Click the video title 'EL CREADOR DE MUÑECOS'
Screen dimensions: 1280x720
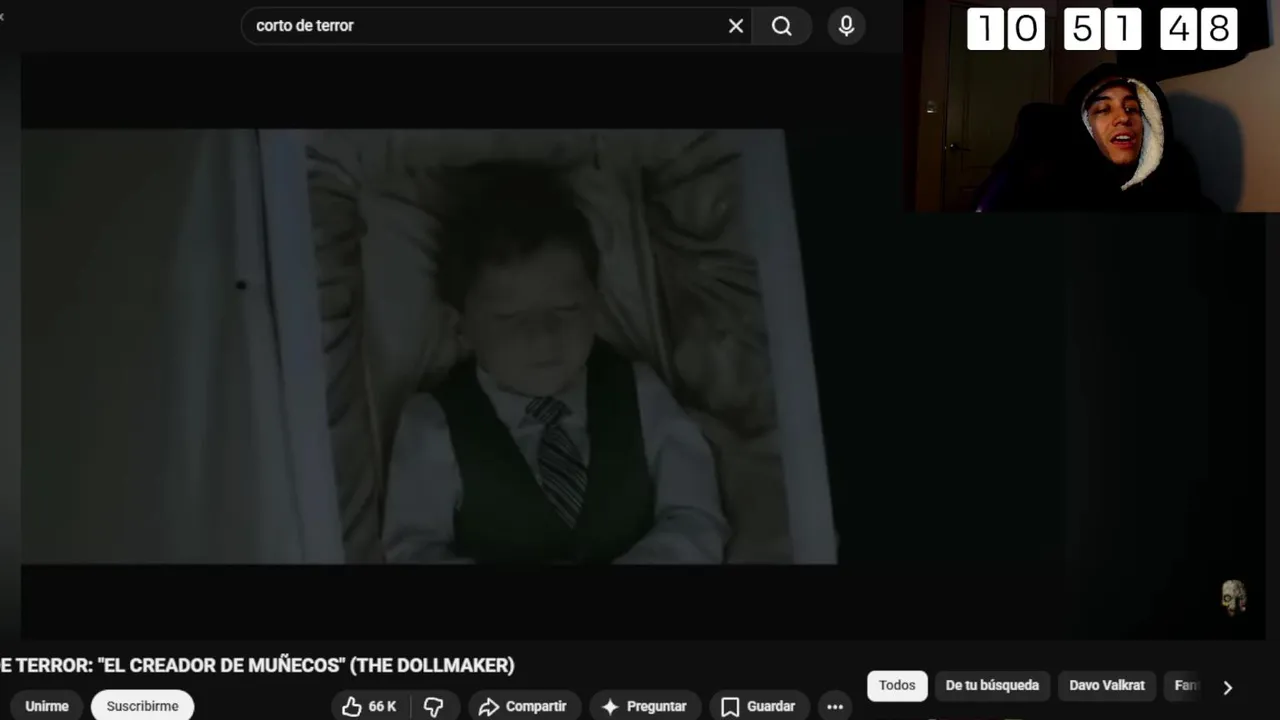pos(257,665)
